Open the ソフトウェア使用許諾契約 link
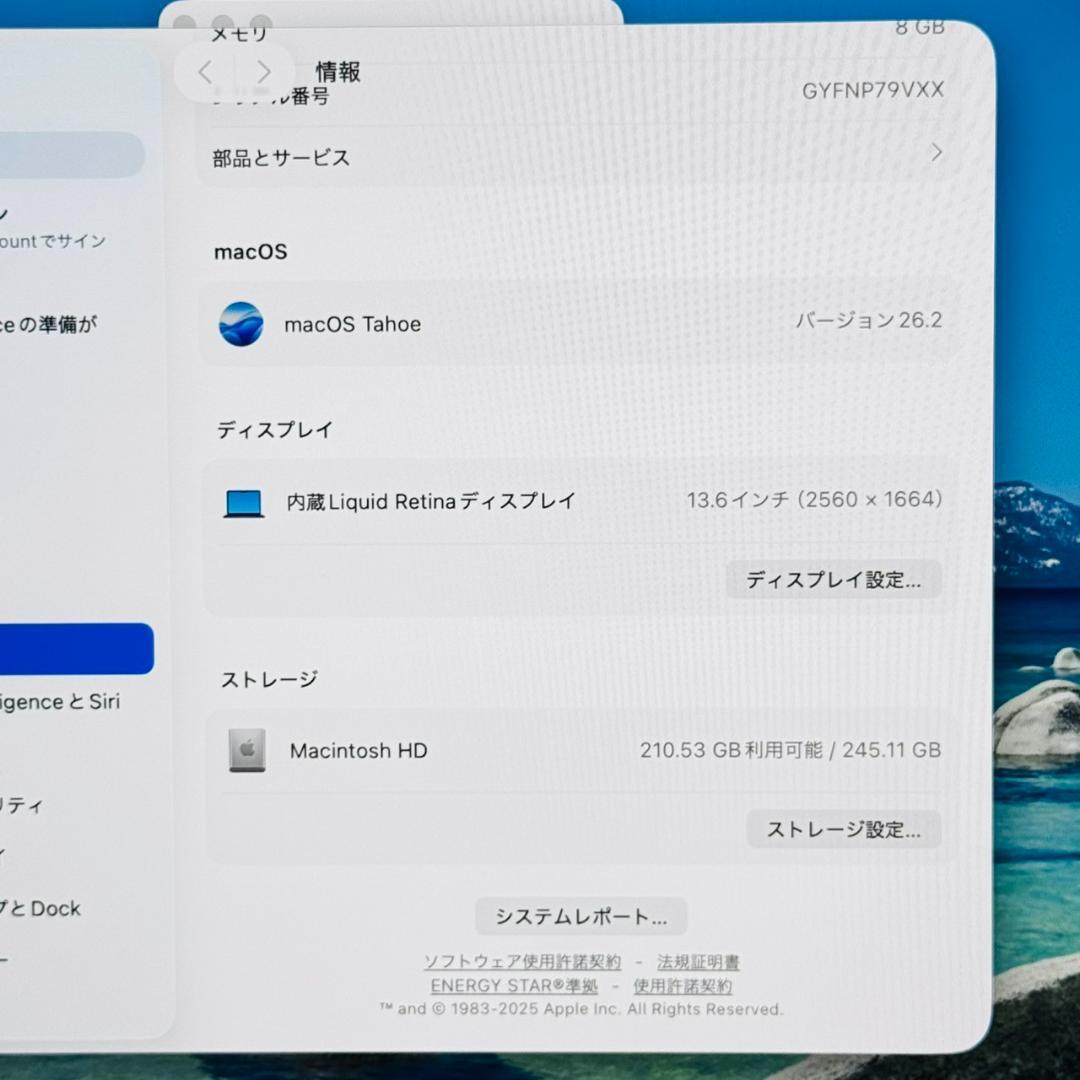This screenshot has height=1080, width=1080. click(523, 962)
